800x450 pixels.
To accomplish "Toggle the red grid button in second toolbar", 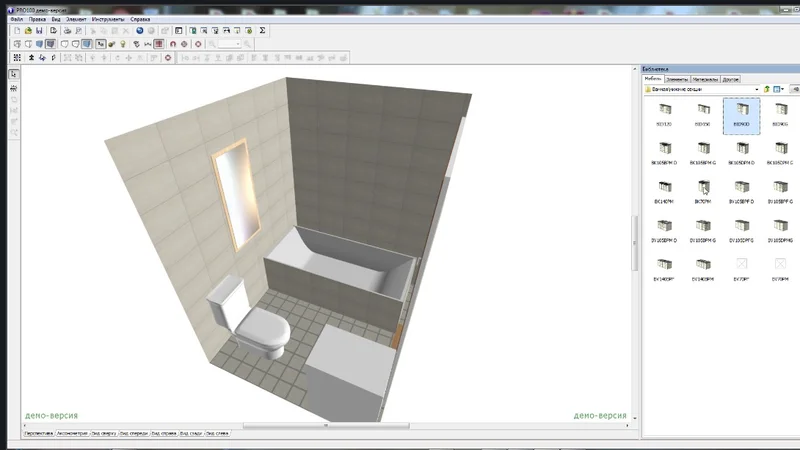I will coord(159,44).
